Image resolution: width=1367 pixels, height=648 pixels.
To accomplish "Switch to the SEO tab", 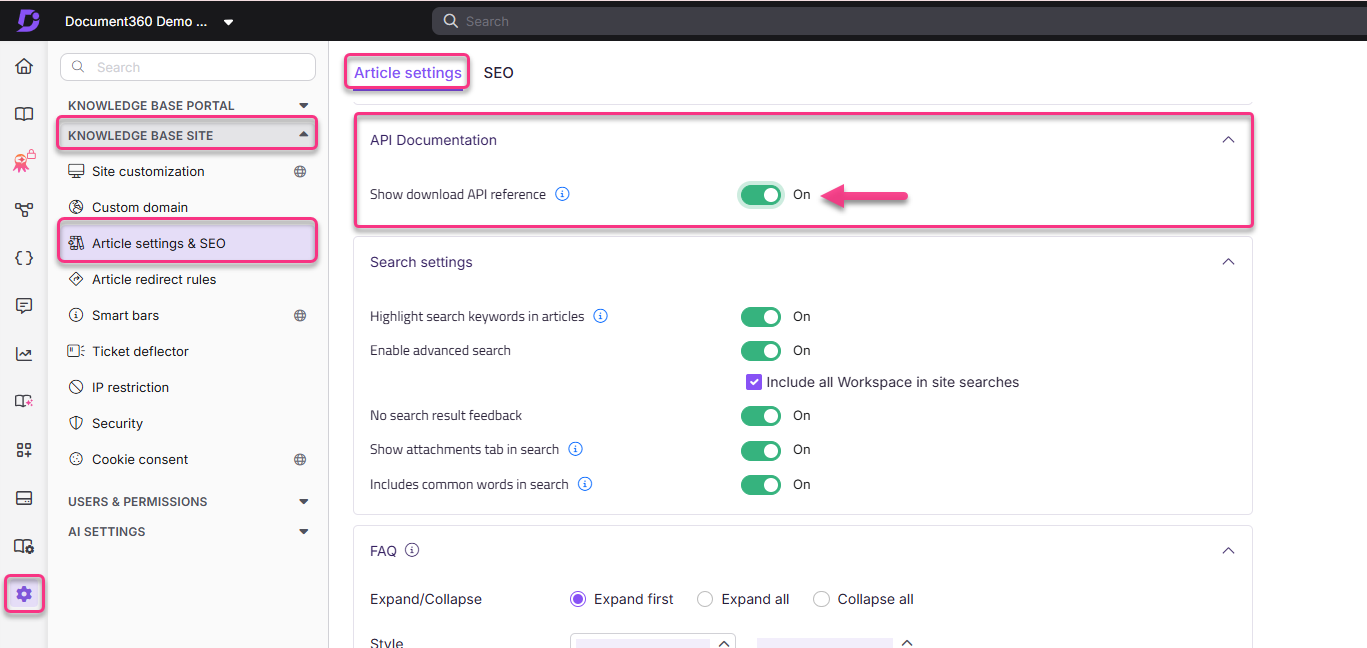I will (498, 73).
